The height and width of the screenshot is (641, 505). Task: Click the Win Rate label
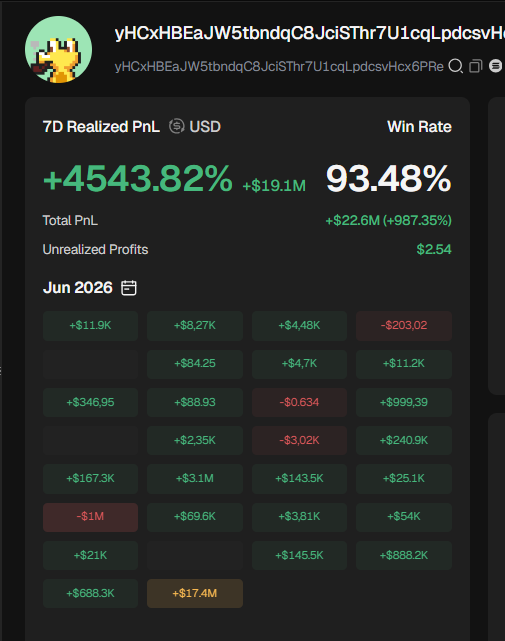point(419,127)
